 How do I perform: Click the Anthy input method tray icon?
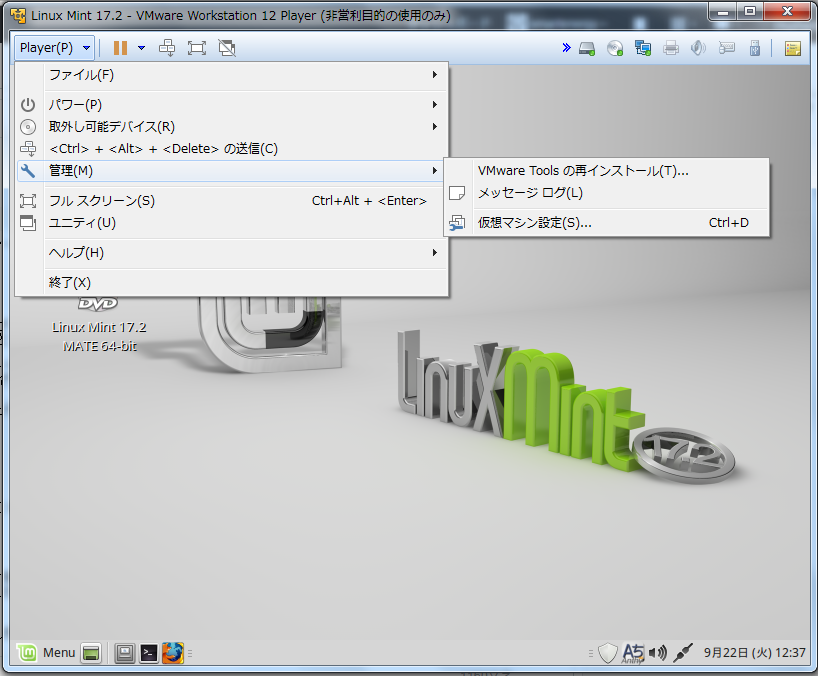point(633,653)
